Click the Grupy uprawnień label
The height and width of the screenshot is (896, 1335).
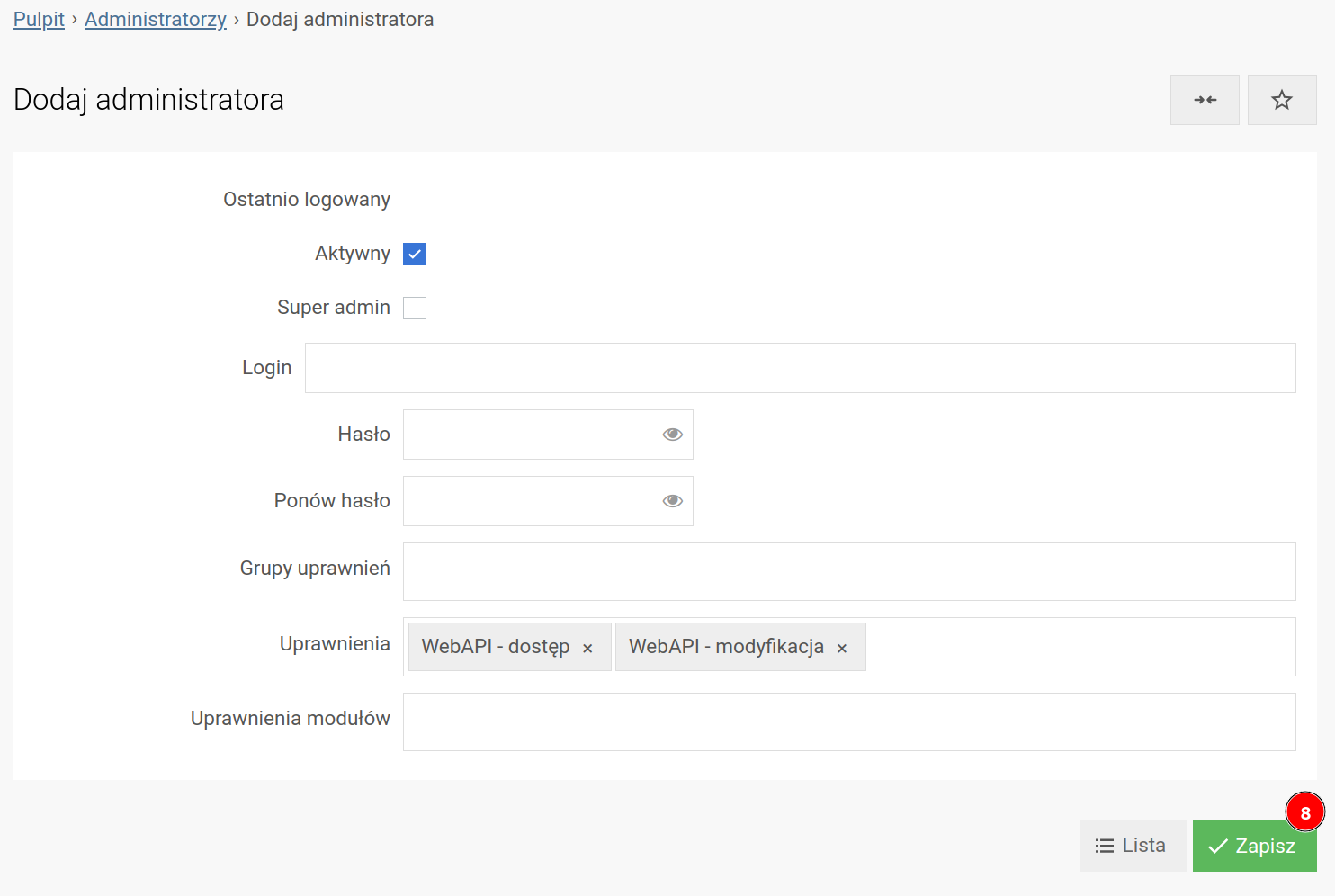[x=315, y=569]
